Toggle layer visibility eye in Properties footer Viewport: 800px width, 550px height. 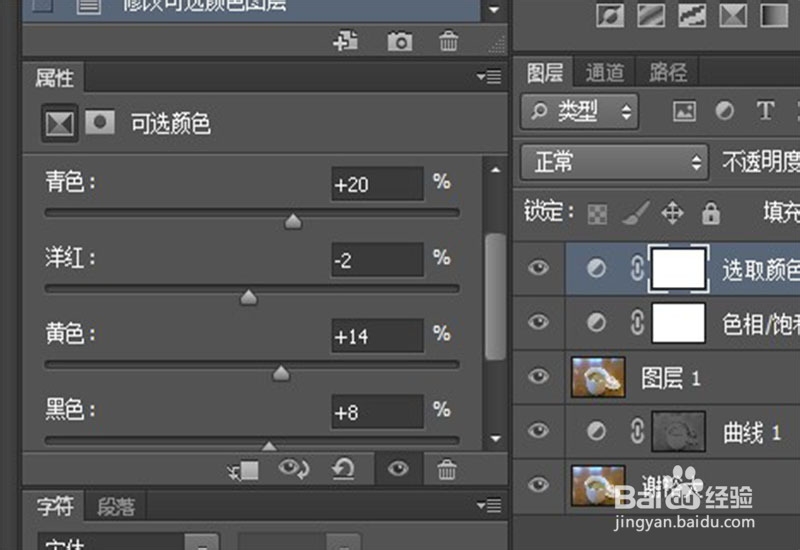click(x=398, y=468)
